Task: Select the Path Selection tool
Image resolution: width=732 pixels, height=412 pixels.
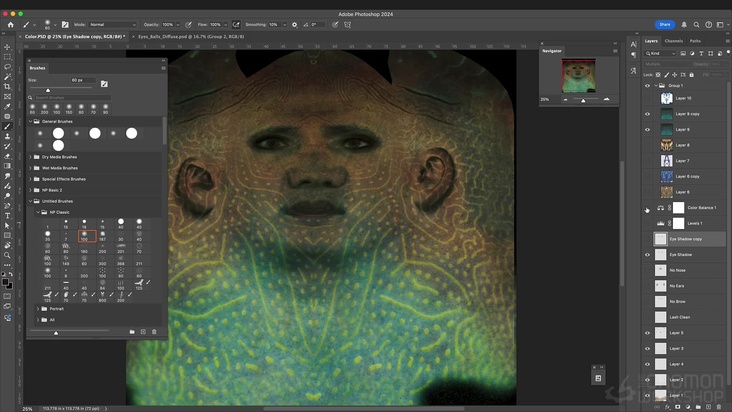Action: click(x=7, y=225)
